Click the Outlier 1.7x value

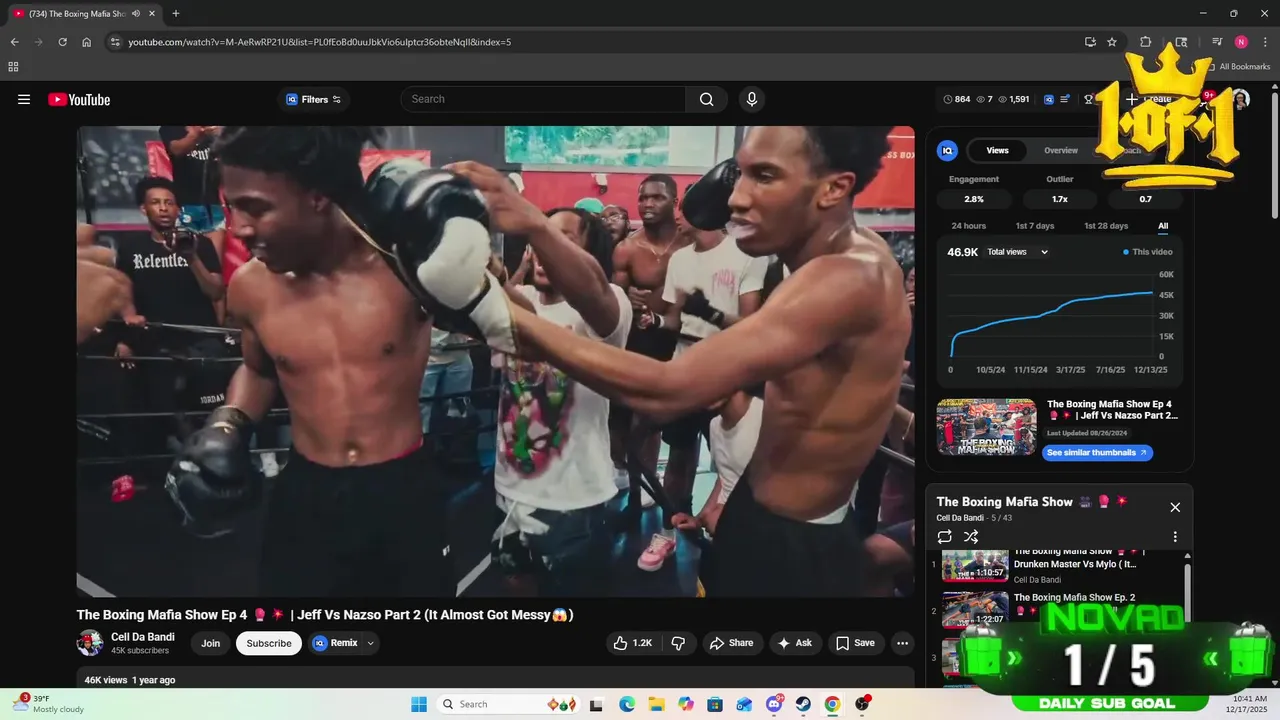(1060, 199)
